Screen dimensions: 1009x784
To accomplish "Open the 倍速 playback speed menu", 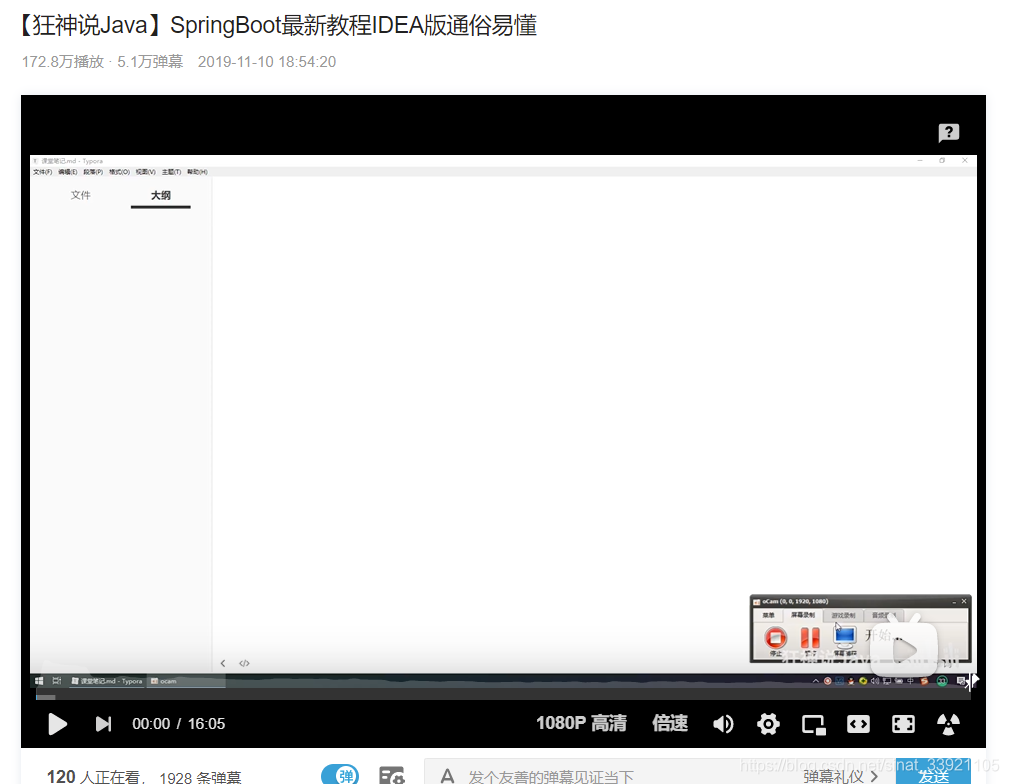I will pyautogui.click(x=670, y=723).
